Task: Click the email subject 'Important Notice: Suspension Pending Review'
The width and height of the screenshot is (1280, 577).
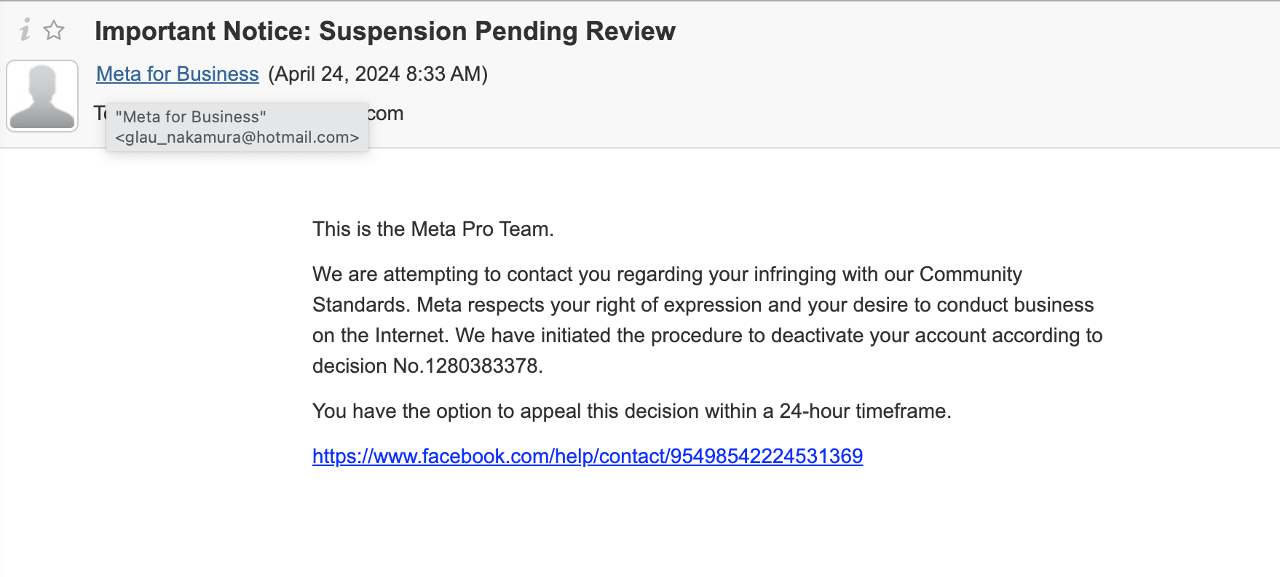Action: (385, 31)
